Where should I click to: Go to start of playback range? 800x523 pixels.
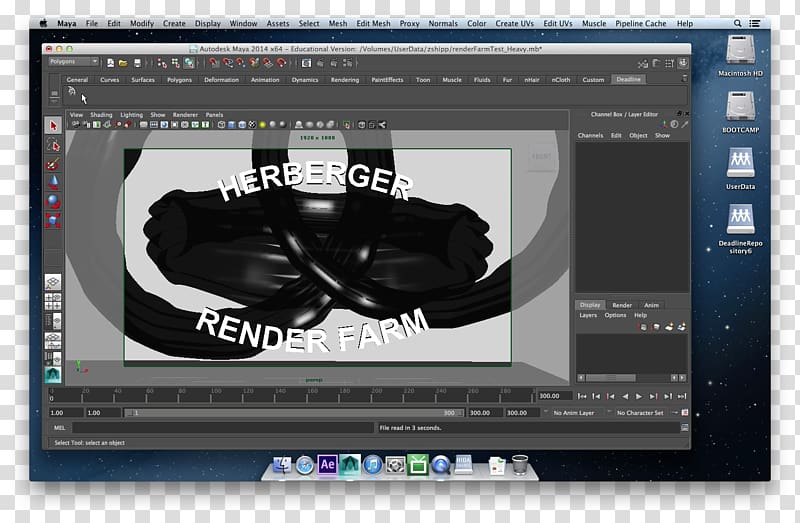pyautogui.click(x=582, y=396)
